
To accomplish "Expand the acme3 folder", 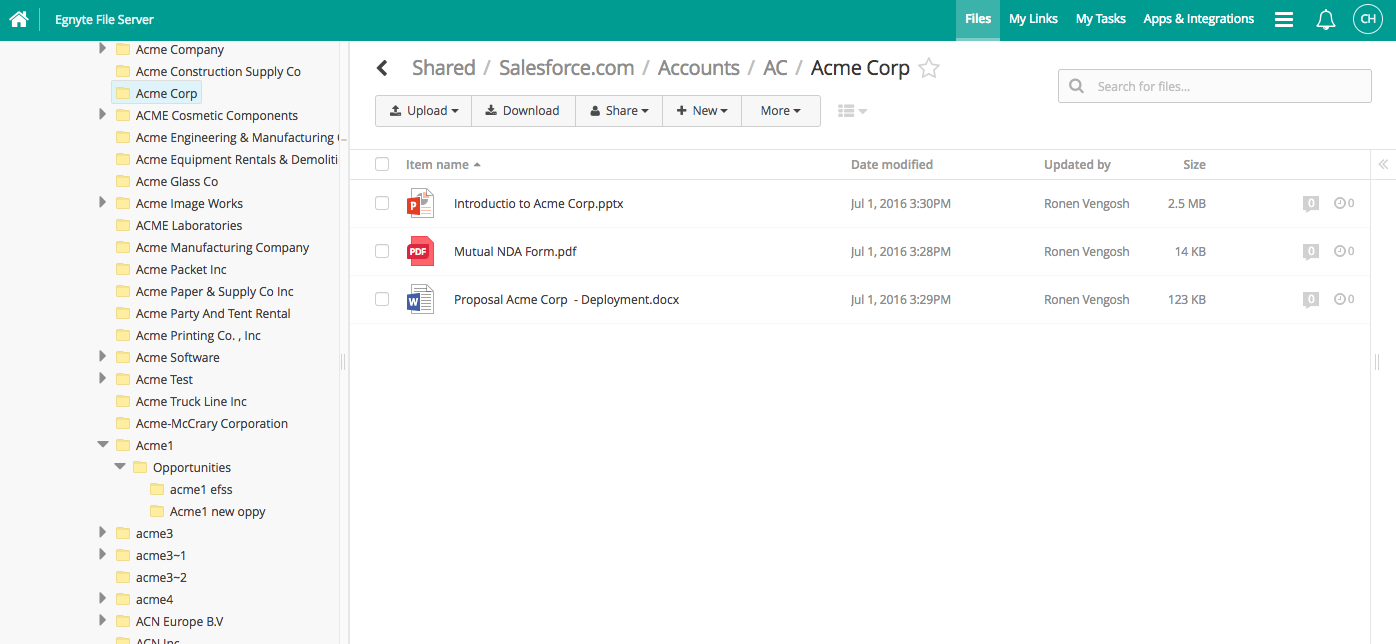I will point(102,533).
